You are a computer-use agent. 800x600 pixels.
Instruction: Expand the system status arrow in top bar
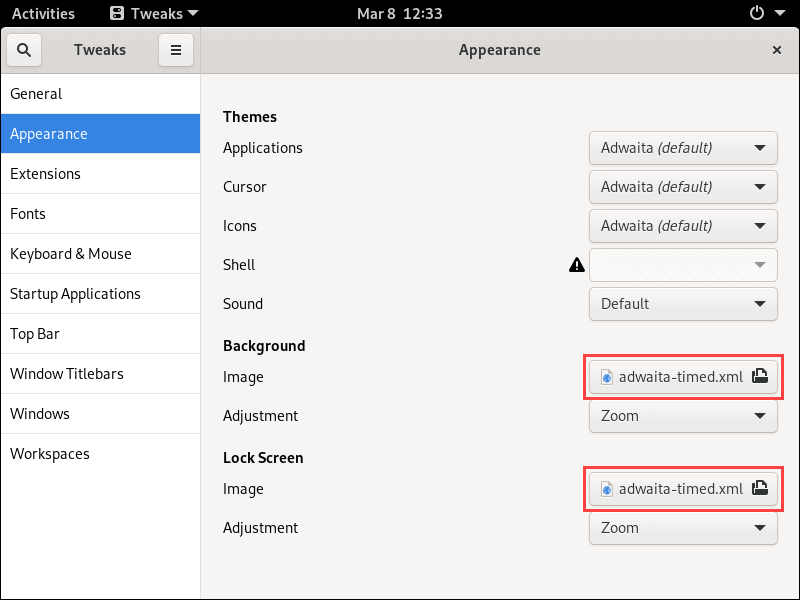tap(780, 13)
